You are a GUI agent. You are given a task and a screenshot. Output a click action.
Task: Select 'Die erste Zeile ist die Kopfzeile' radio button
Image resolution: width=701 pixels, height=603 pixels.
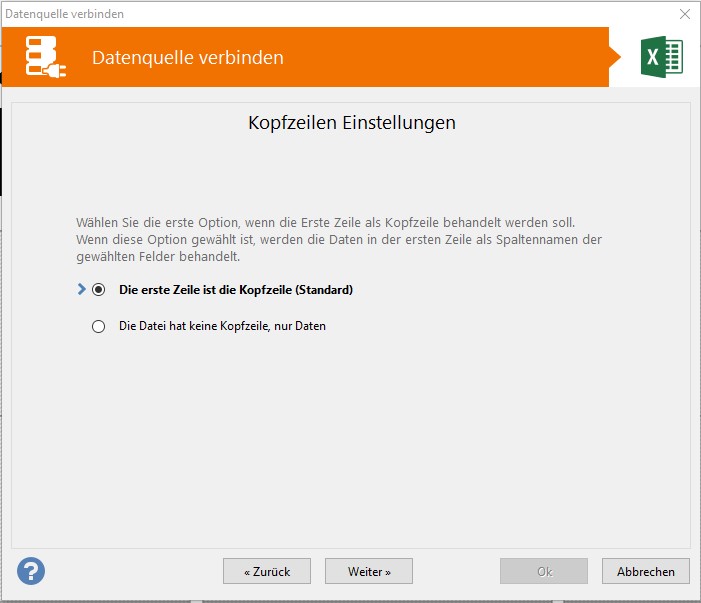click(x=98, y=290)
